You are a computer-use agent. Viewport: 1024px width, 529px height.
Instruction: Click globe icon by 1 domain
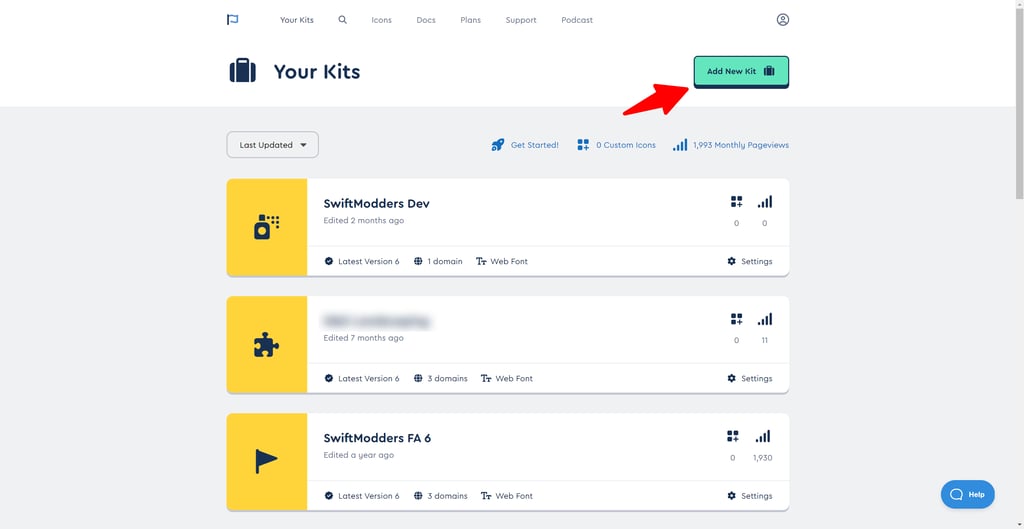(418, 261)
